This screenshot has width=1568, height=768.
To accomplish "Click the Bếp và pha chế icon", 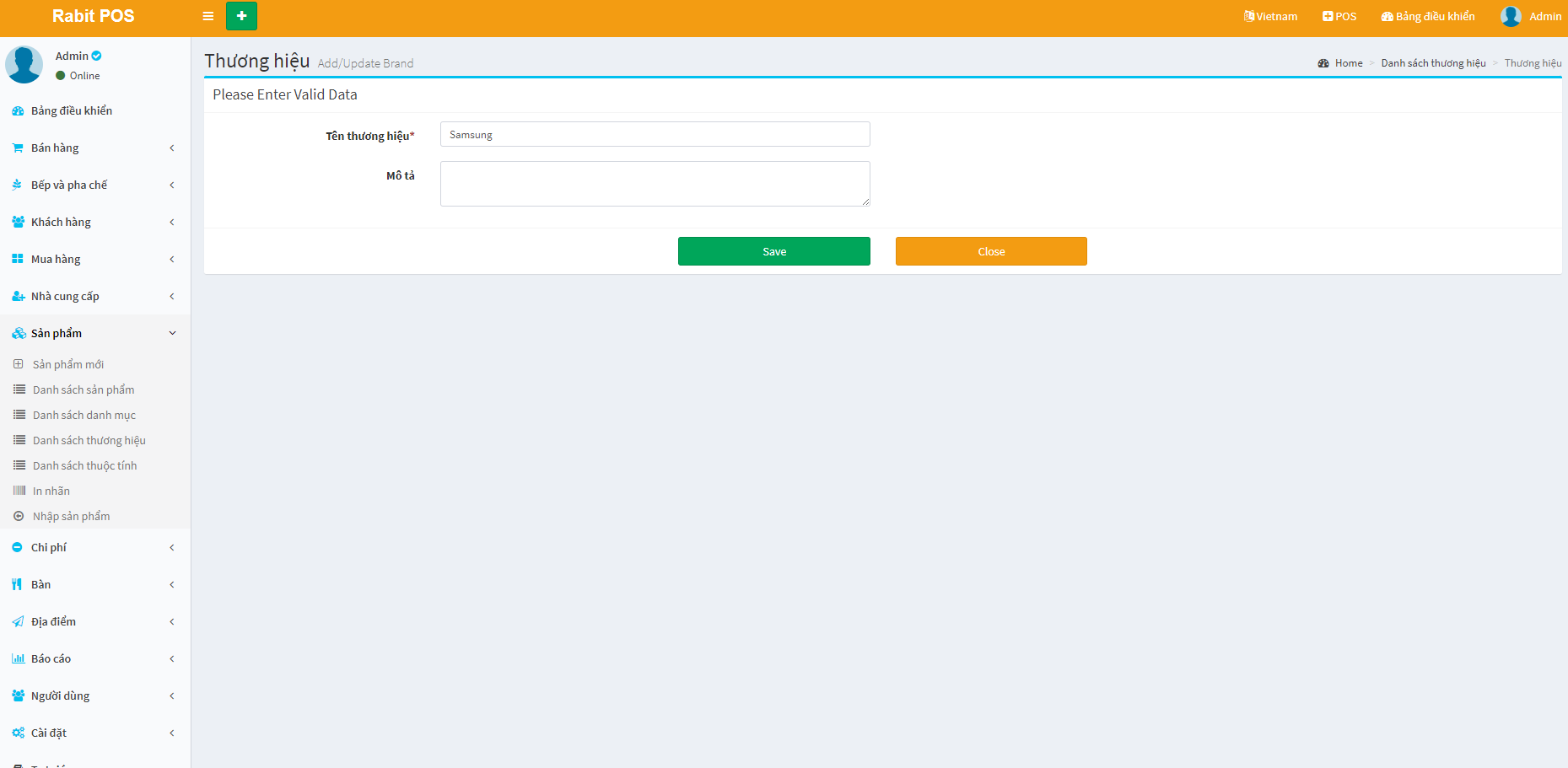I will pos(18,185).
